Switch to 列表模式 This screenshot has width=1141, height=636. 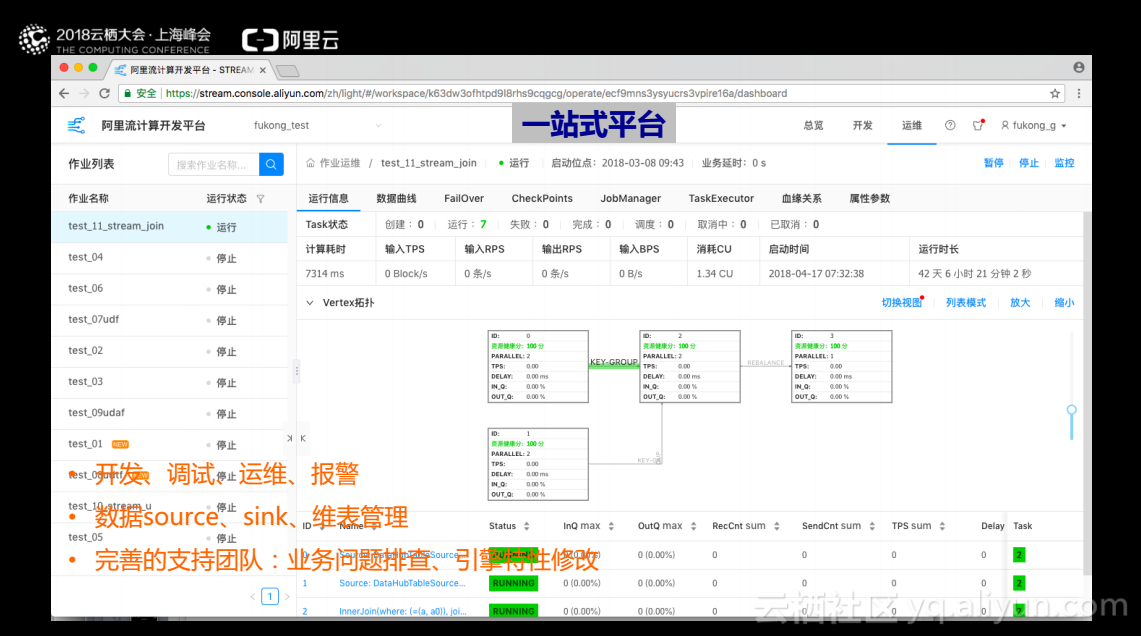pos(966,303)
